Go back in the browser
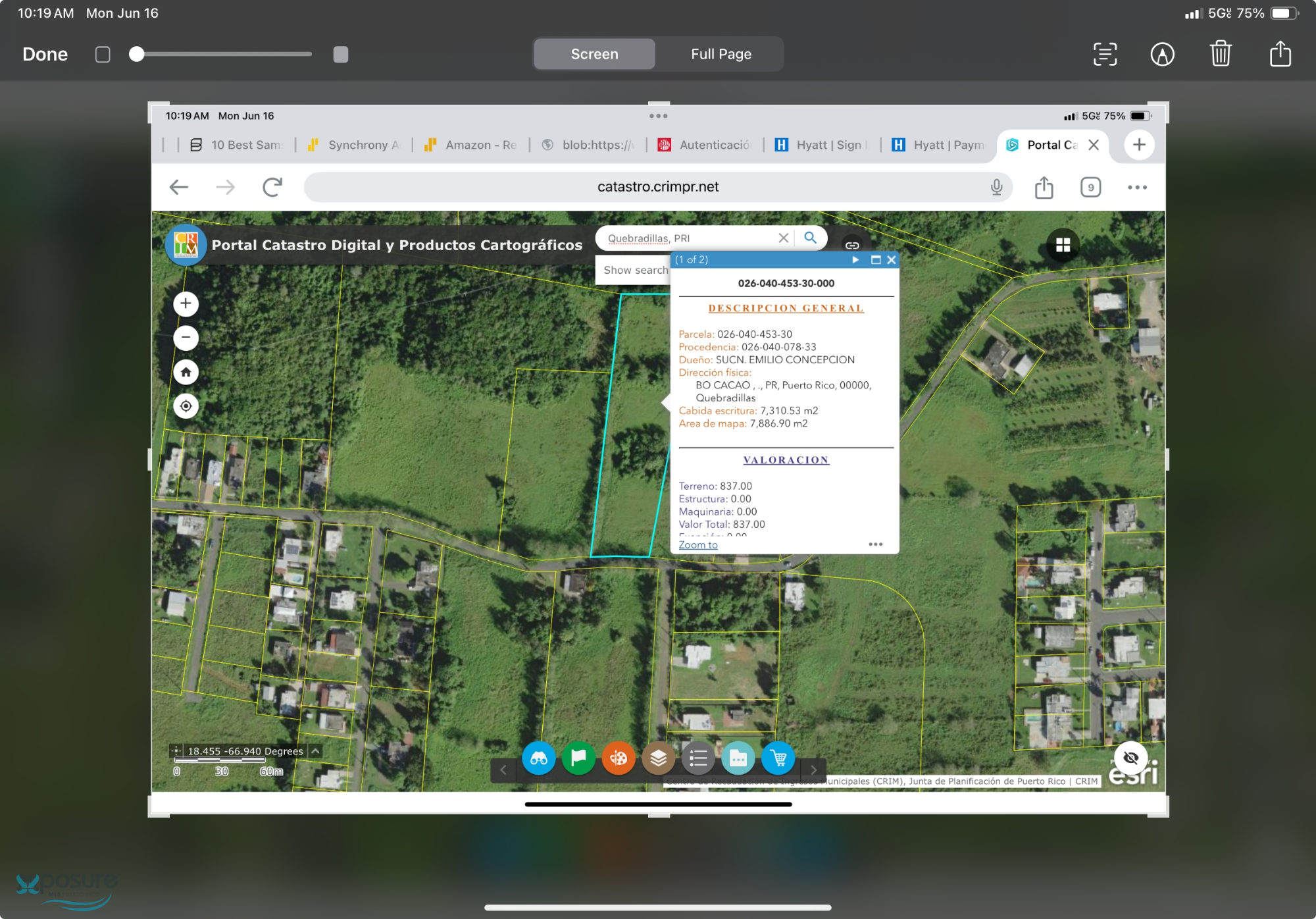 [x=179, y=187]
